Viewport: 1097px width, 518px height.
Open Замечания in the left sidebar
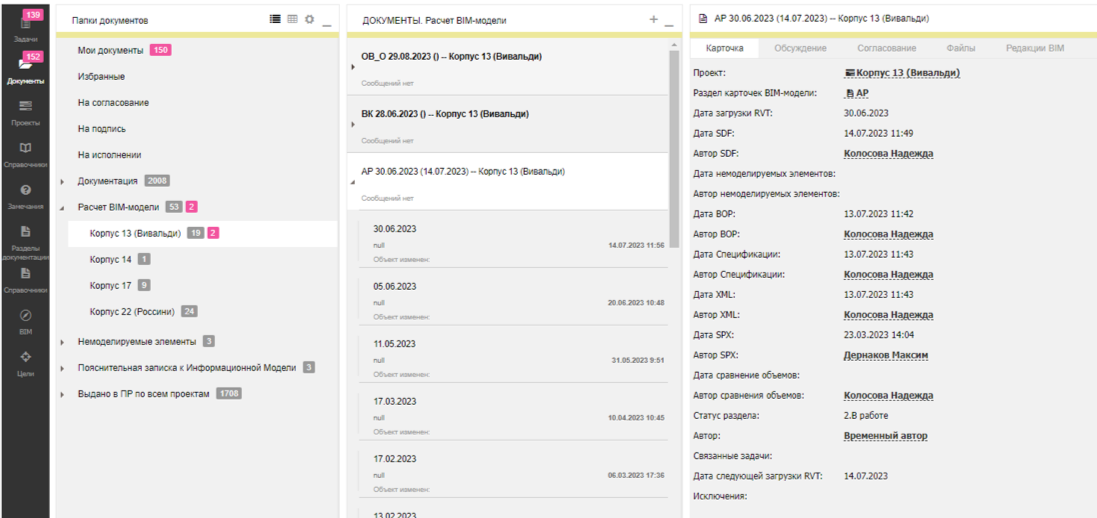(x=25, y=197)
